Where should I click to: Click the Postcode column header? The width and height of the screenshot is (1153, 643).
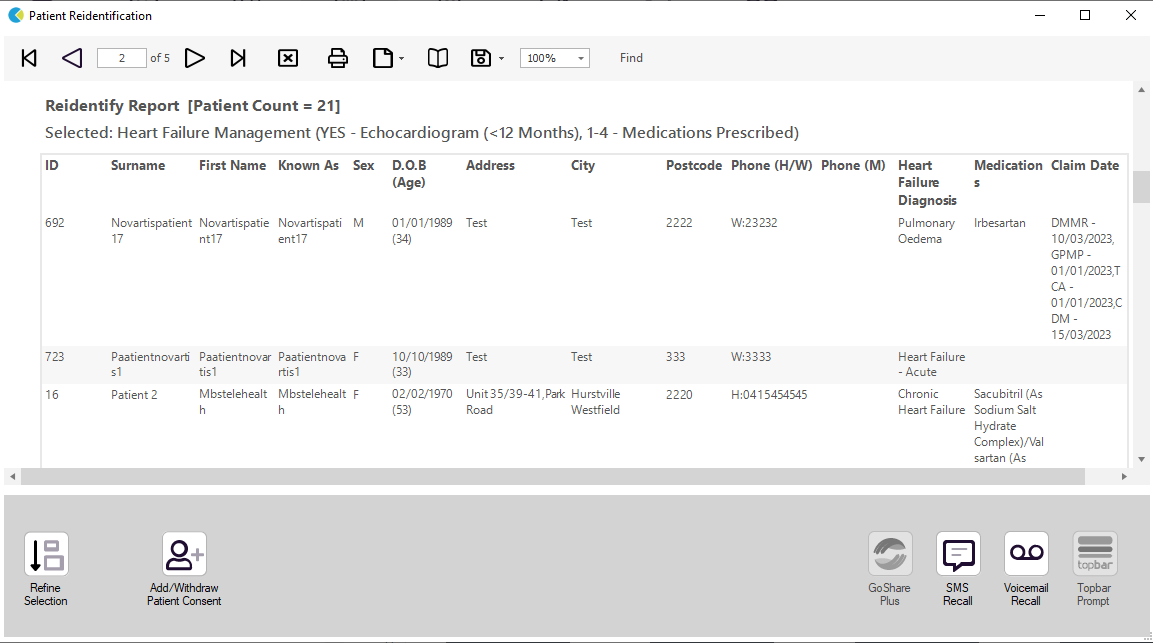pyautogui.click(x=694, y=166)
